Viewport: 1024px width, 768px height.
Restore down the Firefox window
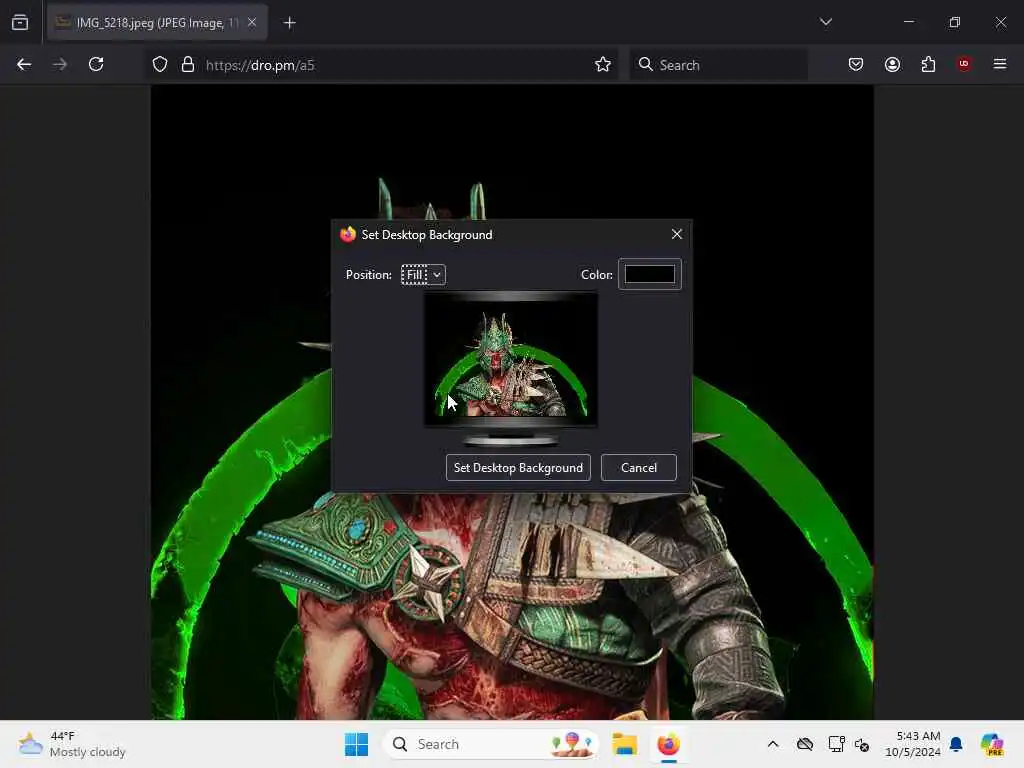pos(954,22)
